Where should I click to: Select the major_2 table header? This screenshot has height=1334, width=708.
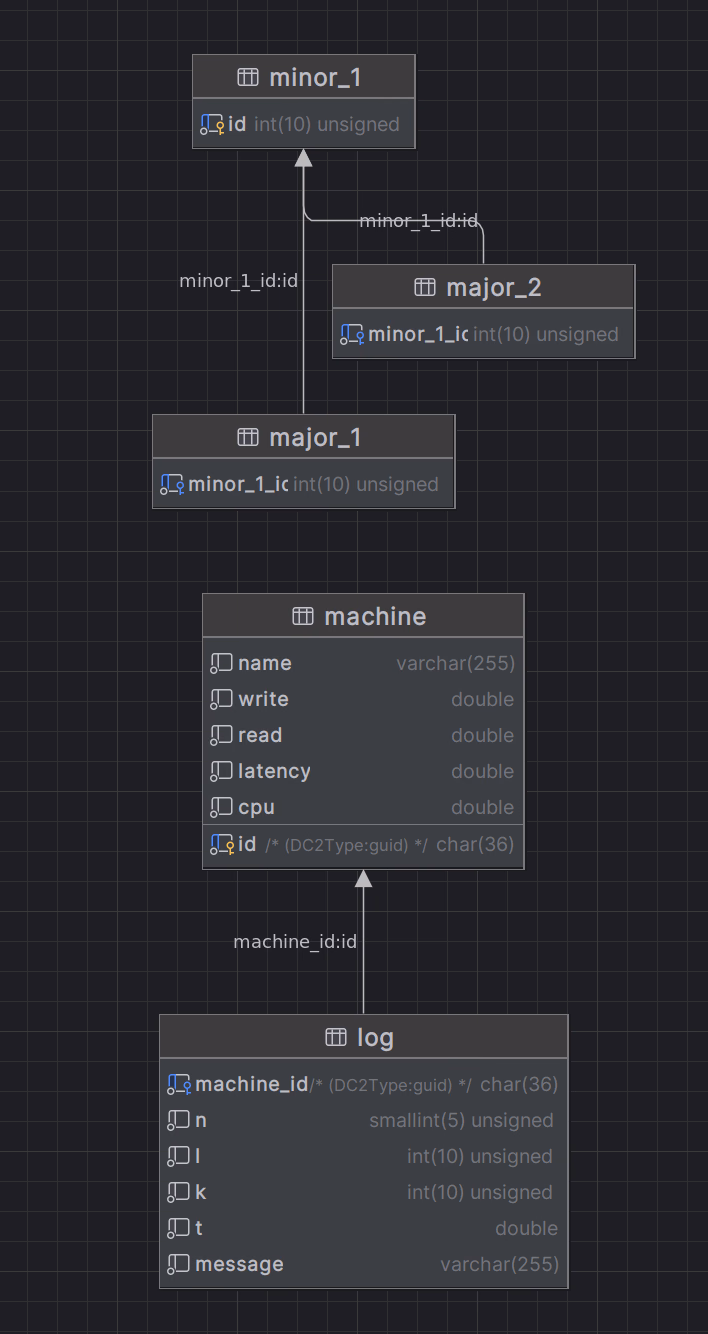point(484,287)
